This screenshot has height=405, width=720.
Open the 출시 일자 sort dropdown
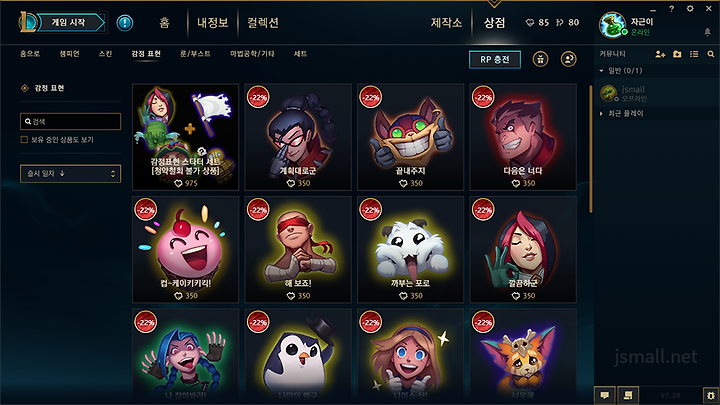(x=71, y=174)
